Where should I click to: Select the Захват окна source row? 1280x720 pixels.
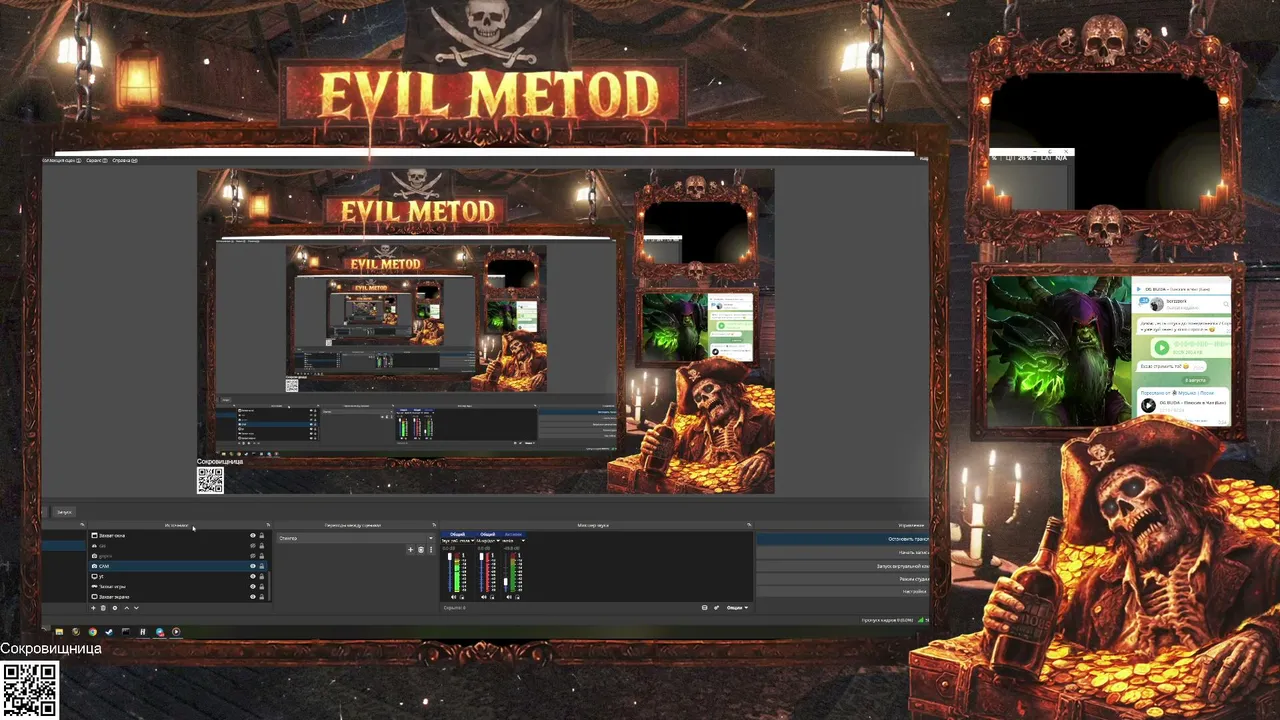click(x=179, y=536)
